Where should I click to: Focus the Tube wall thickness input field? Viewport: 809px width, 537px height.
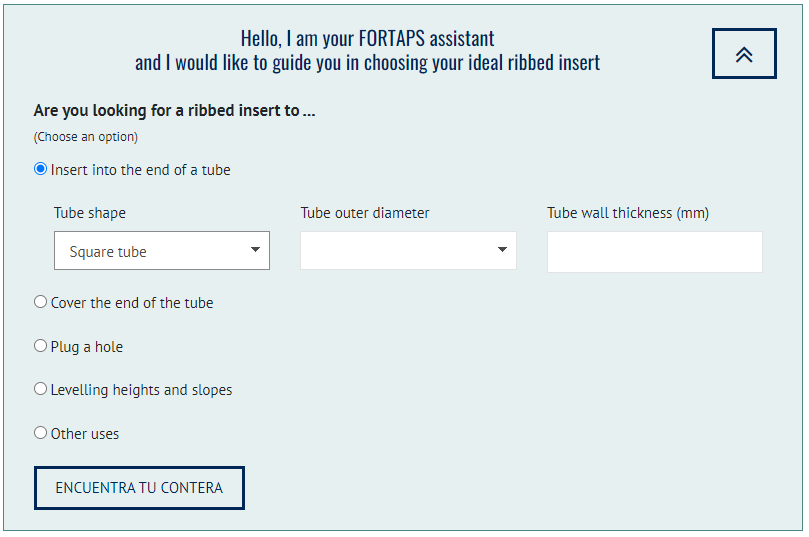point(654,252)
